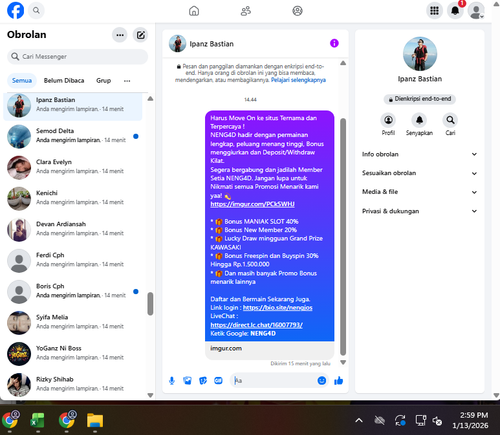The image size is (500, 435).
Task: Open Boris Cph conversation
Action: 73,292
